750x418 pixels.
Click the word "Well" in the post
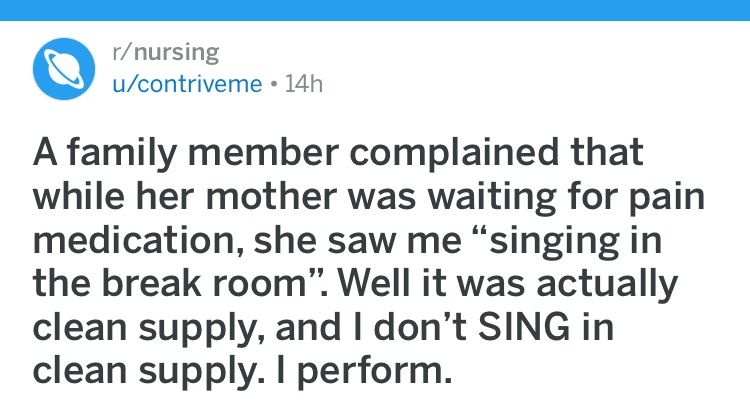click(x=375, y=283)
